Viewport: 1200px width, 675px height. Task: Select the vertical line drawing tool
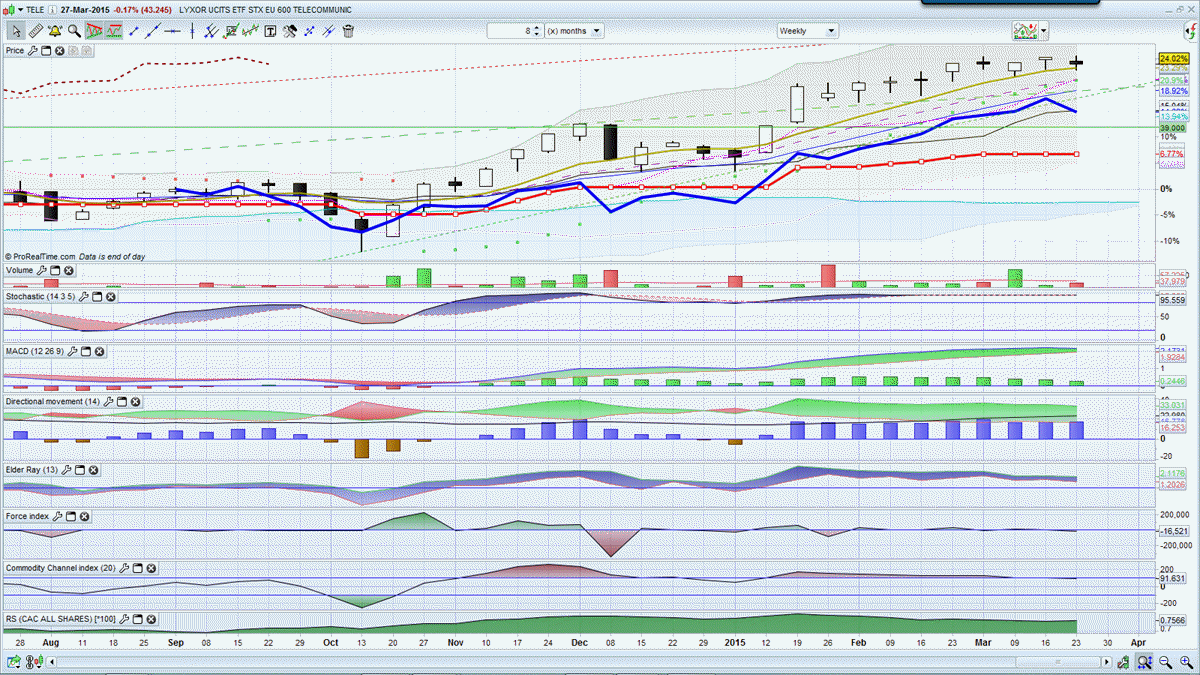192,31
